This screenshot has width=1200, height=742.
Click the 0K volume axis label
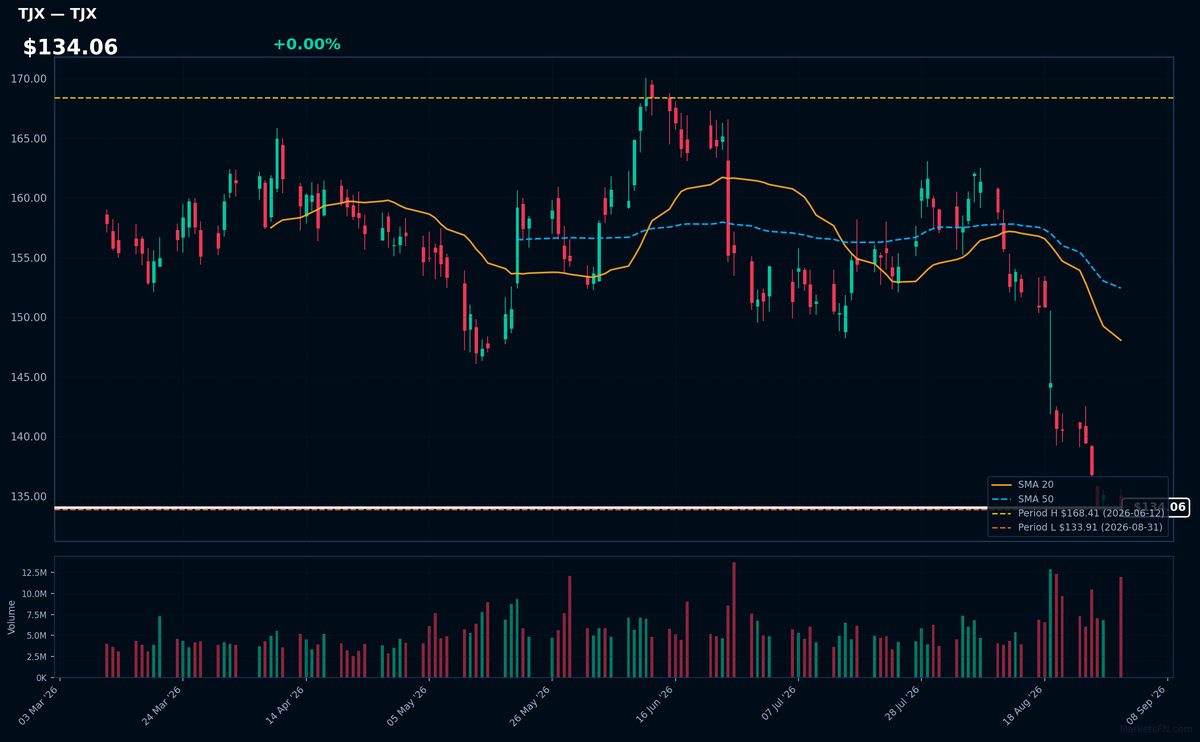[x=41, y=678]
